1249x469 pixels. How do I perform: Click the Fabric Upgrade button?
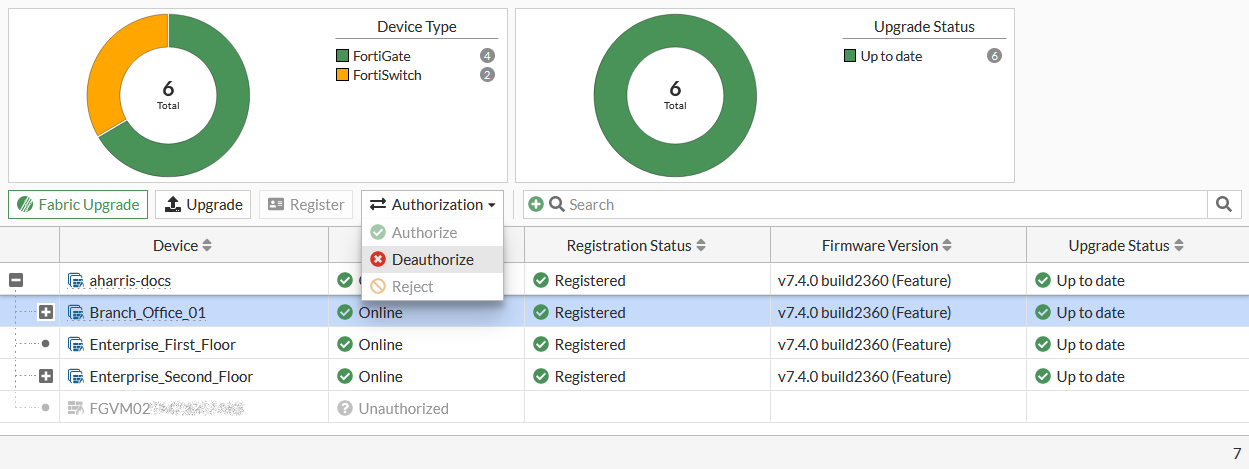coord(78,204)
